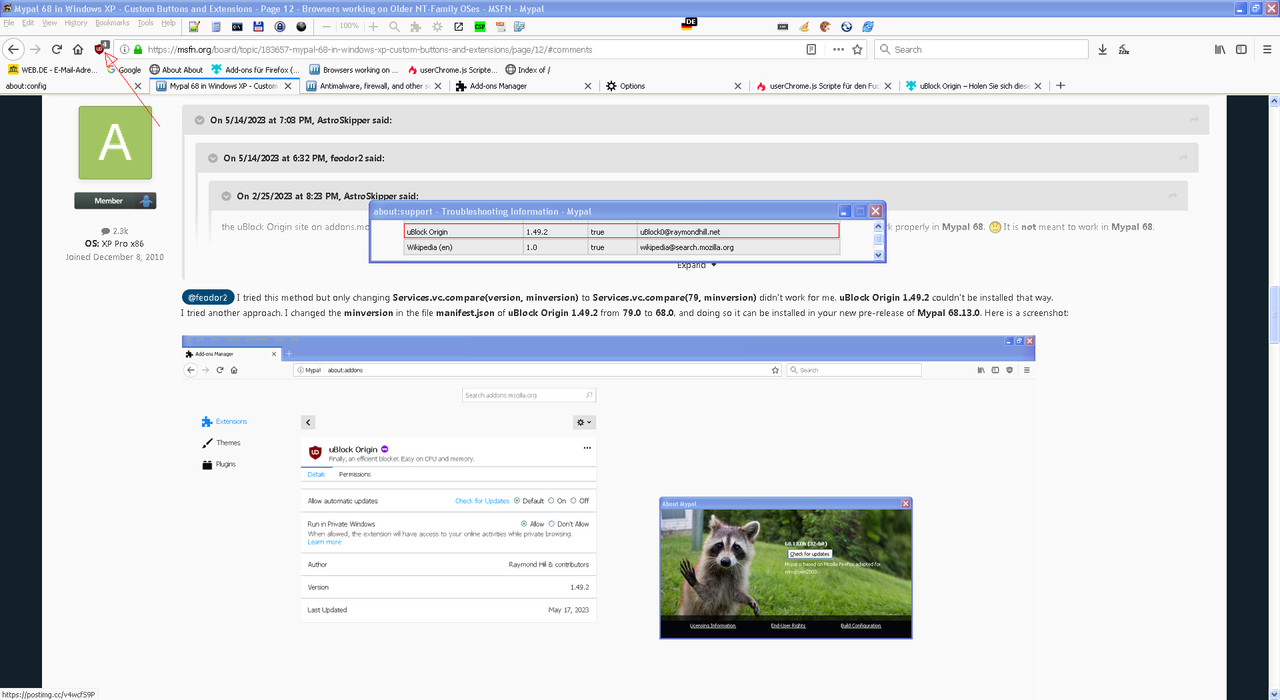Open the Downloads arrow button
Viewport: 1280px width, 700px height.
tap(1102, 49)
